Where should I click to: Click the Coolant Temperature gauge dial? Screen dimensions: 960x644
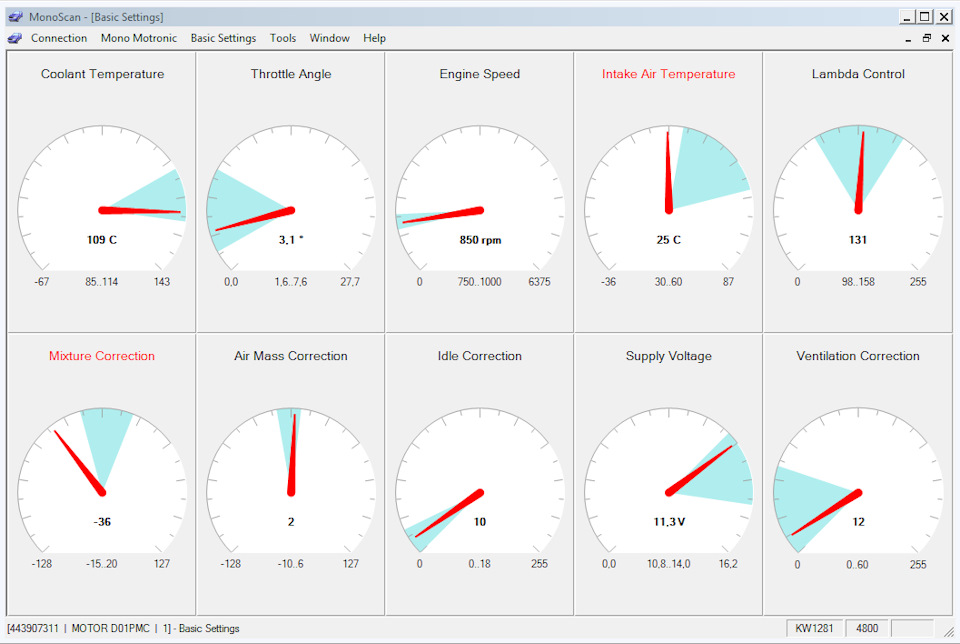coord(102,198)
